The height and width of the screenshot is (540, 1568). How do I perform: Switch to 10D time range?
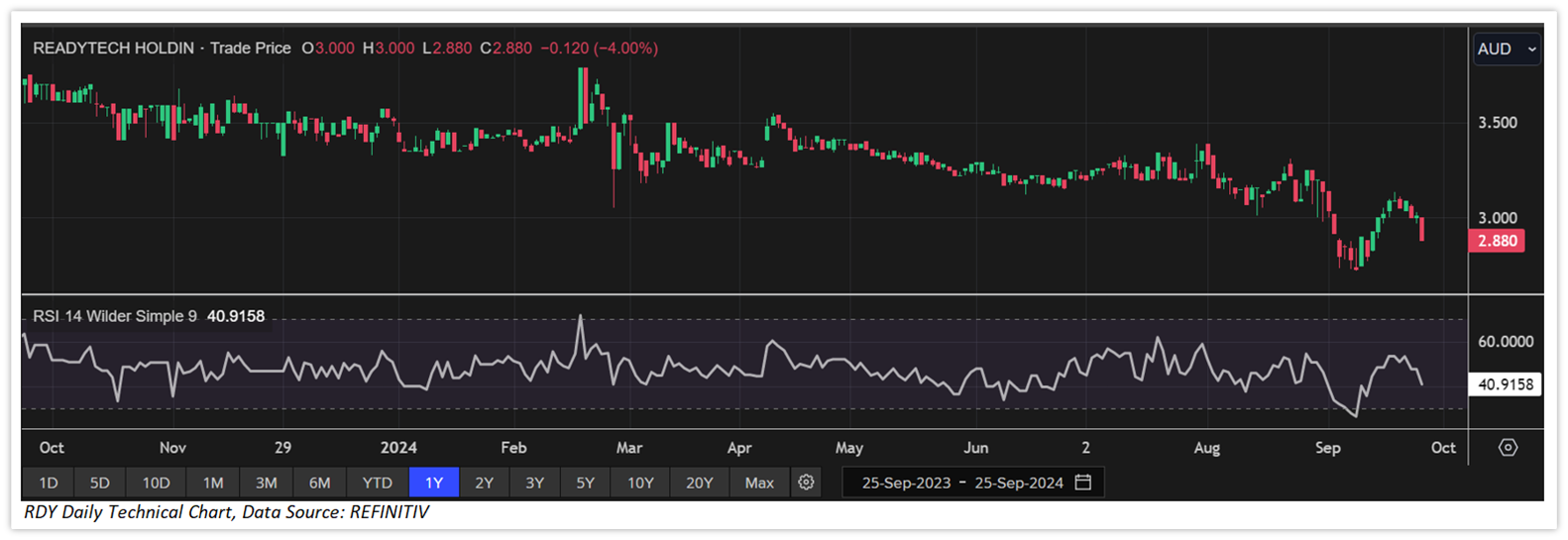click(x=156, y=483)
